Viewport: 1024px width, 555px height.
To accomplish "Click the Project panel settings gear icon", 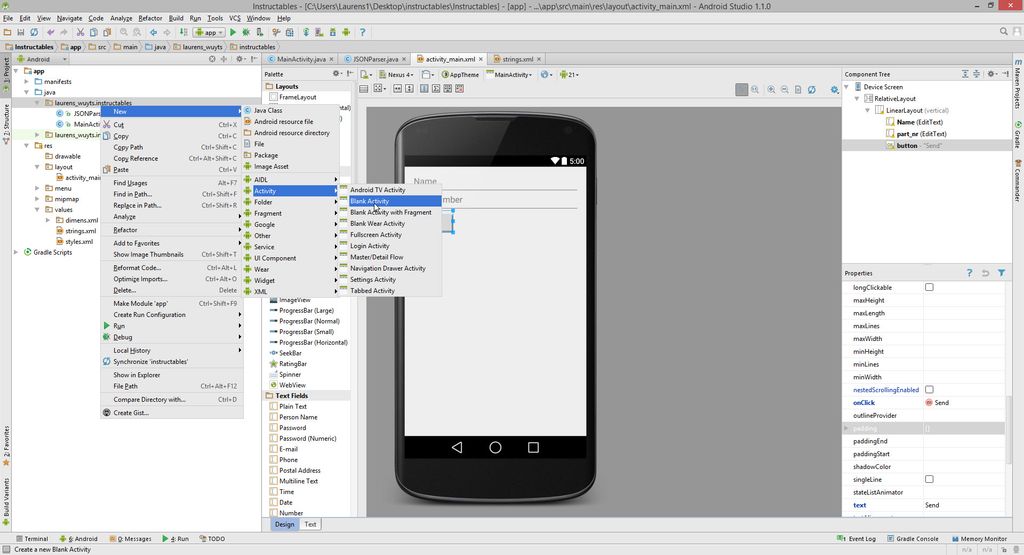I will point(239,59).
